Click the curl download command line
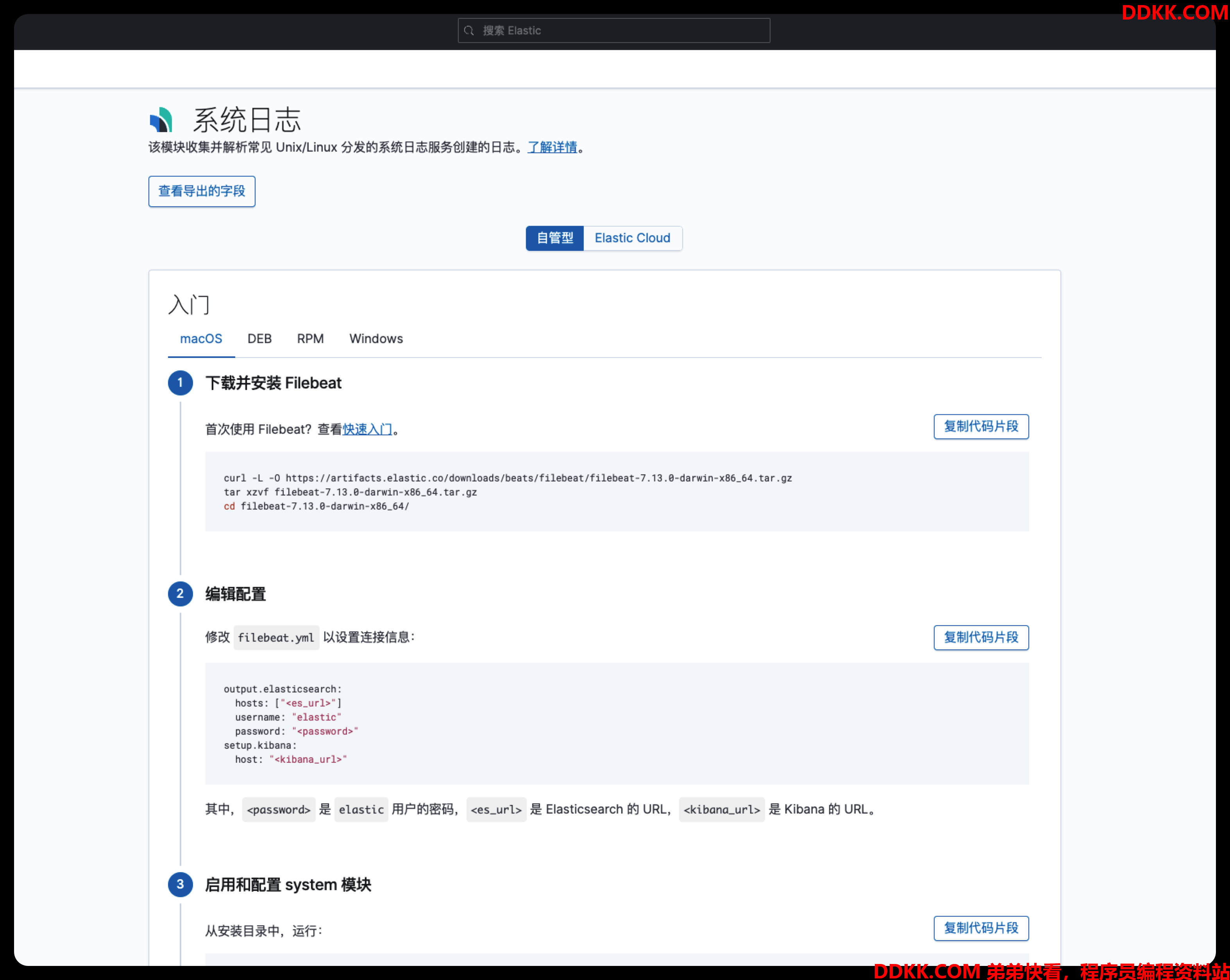Screen dimensions: 1230x980 508,478
